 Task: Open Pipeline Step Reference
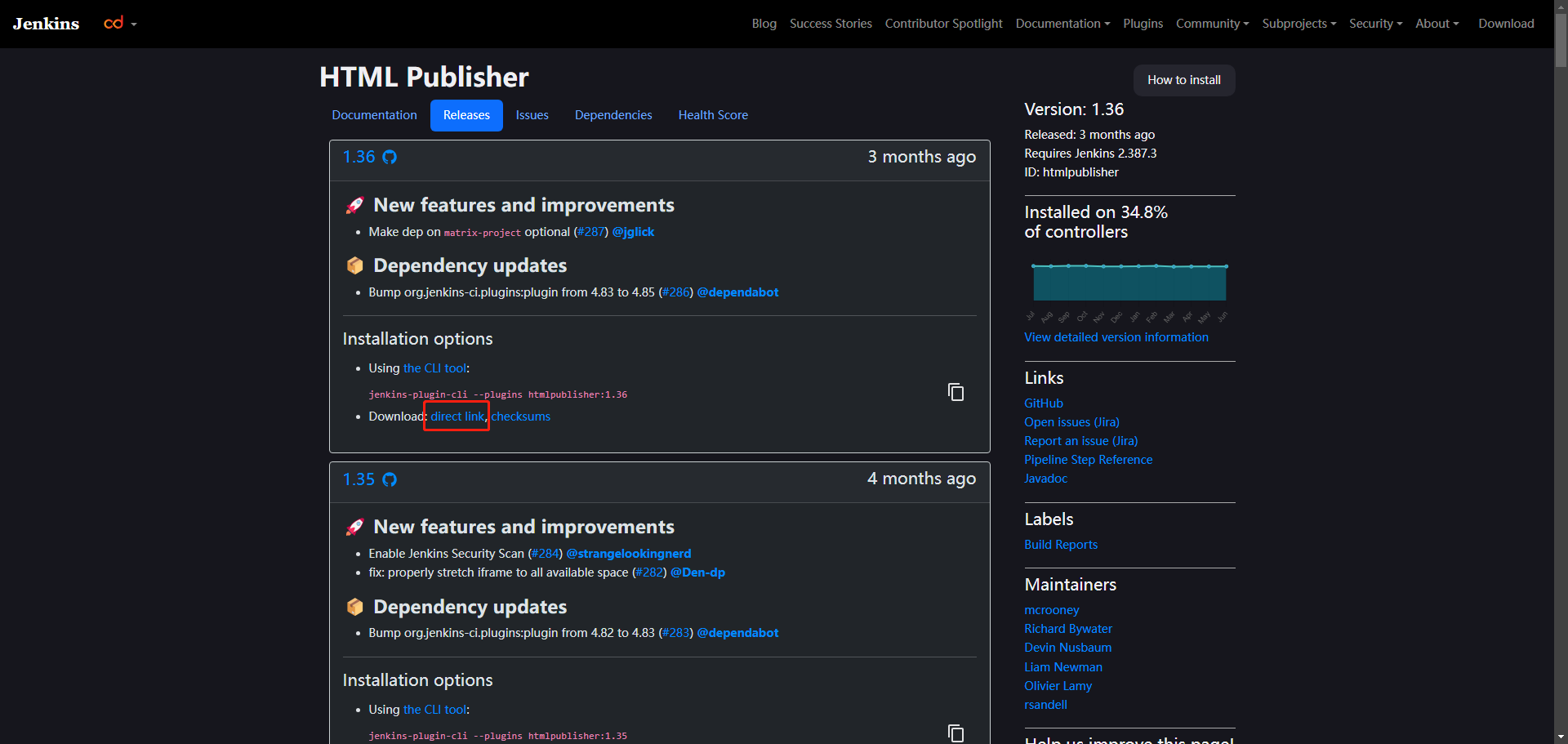click(x=1088, y=460)
